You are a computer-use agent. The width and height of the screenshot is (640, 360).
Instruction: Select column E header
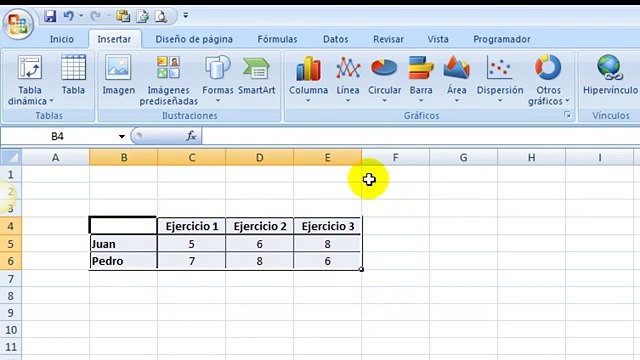(x=327, y=158)
